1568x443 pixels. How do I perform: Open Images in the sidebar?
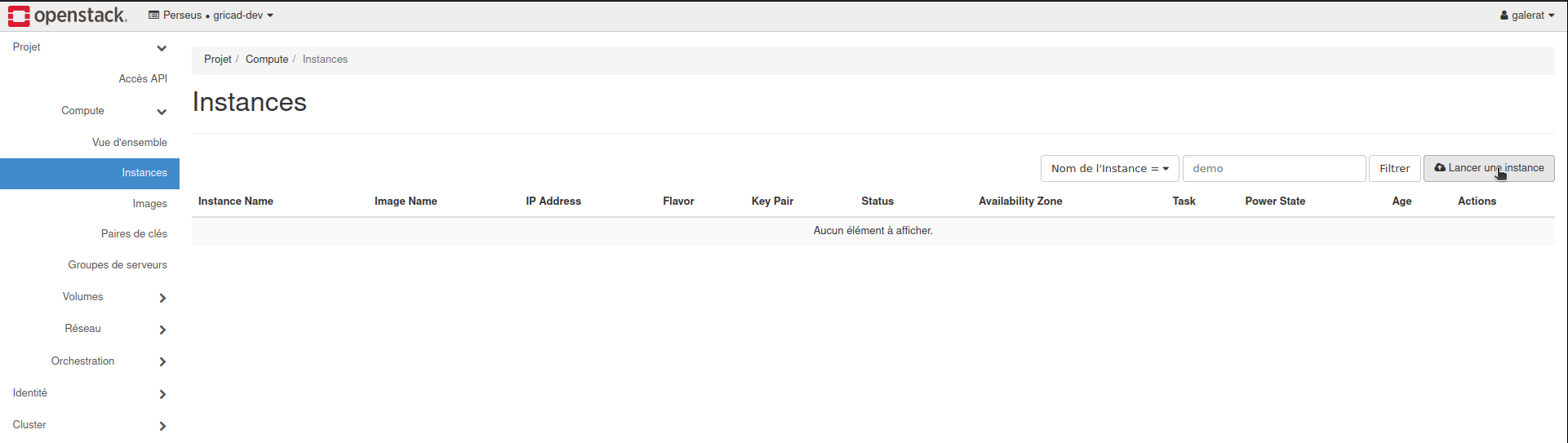point(149,204)
